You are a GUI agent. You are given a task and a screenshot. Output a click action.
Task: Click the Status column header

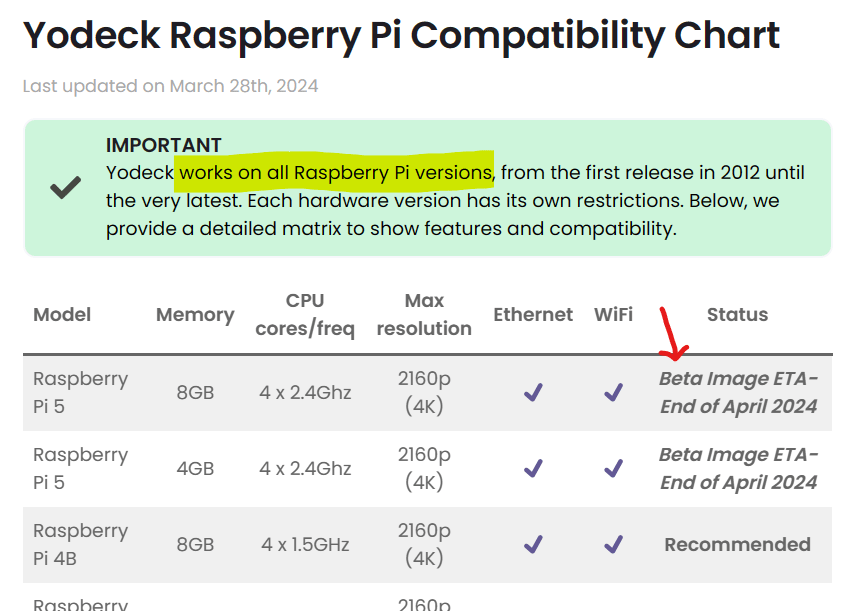click(x=737, y=315)
